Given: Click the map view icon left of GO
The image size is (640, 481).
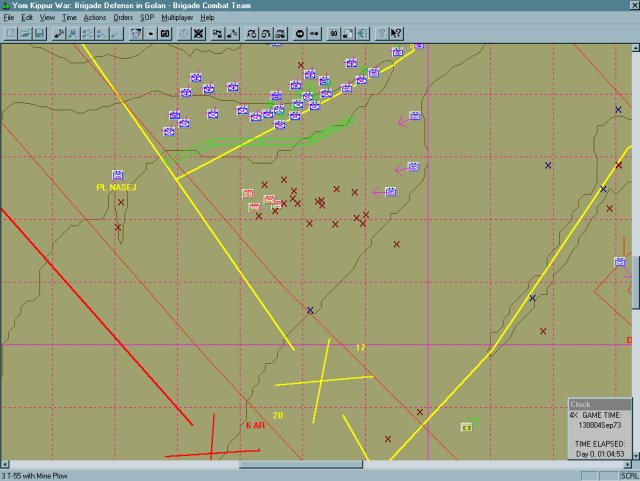Looking at the screenshot, I should coord(136,33).
